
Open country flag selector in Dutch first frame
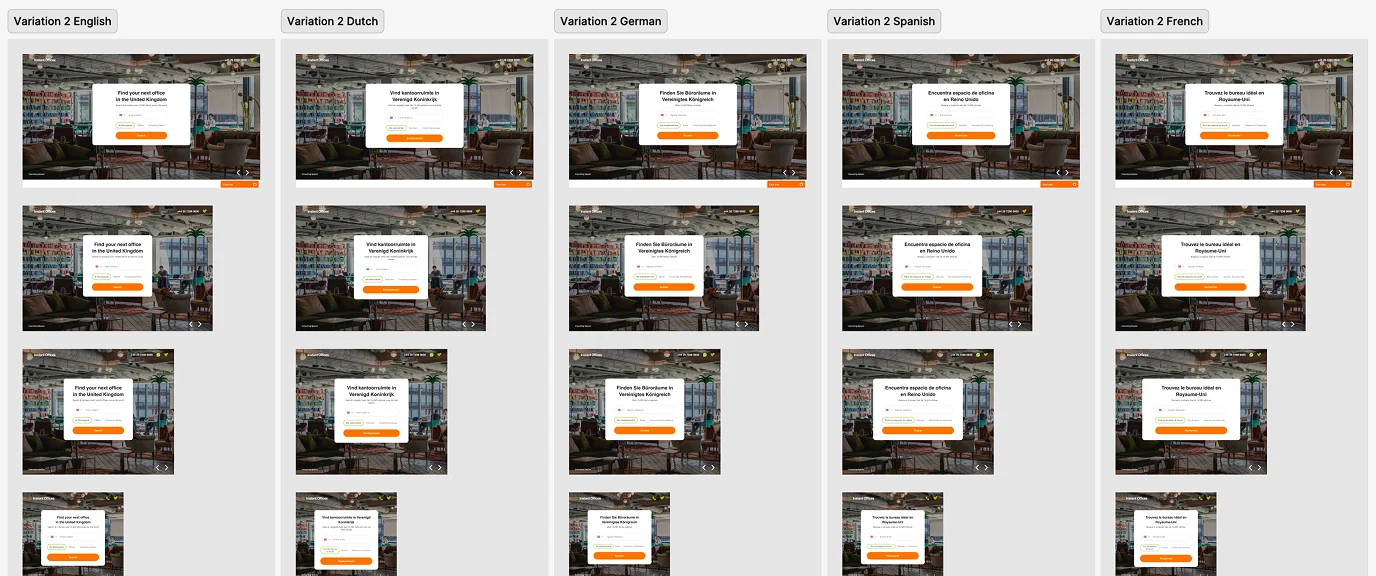pyautogui.click(x=392, y=117)
